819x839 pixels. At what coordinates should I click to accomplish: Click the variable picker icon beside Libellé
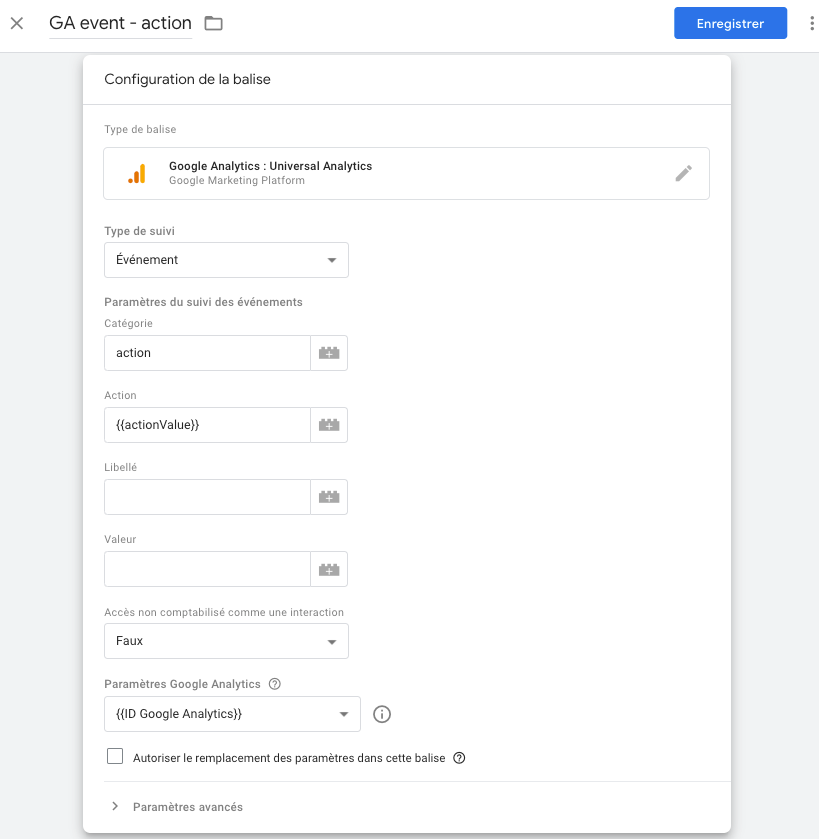click(x=329, y=497)
